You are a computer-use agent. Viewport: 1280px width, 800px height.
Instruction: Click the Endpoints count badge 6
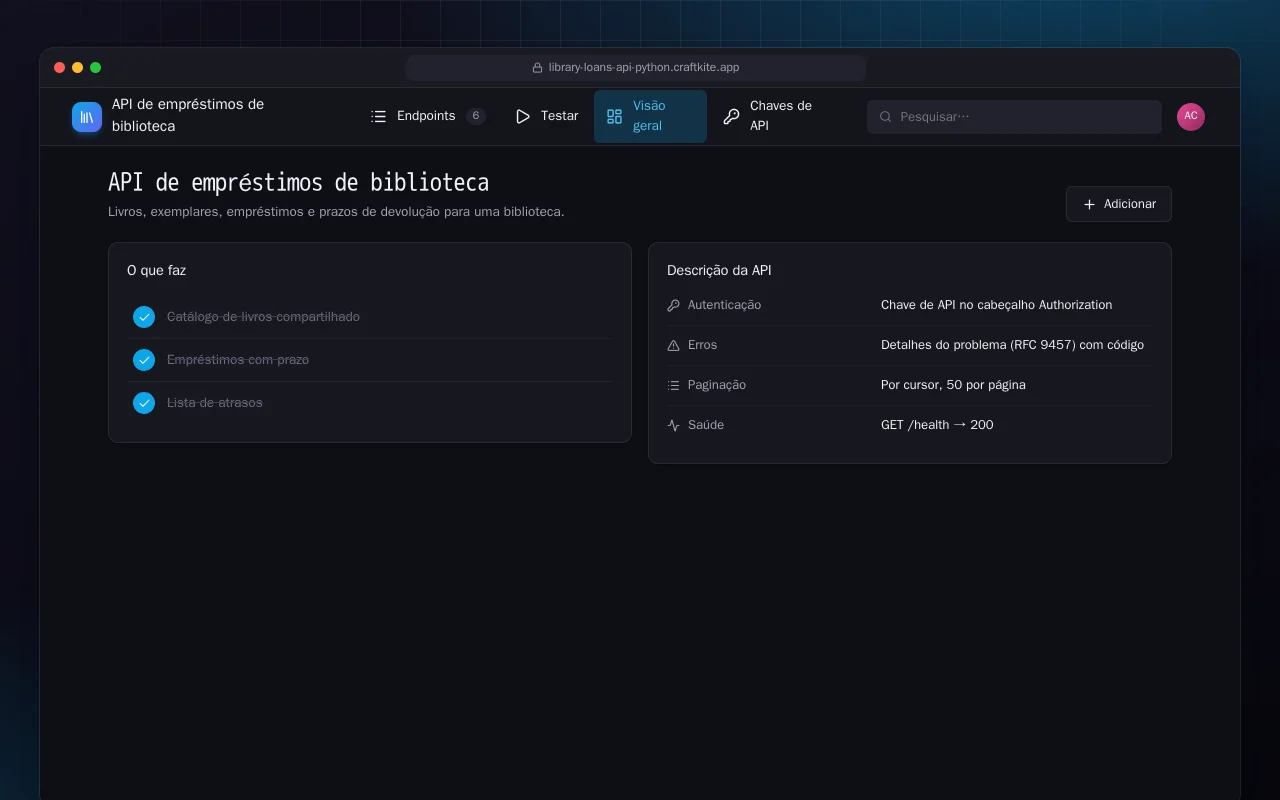(x=476, y=116)
